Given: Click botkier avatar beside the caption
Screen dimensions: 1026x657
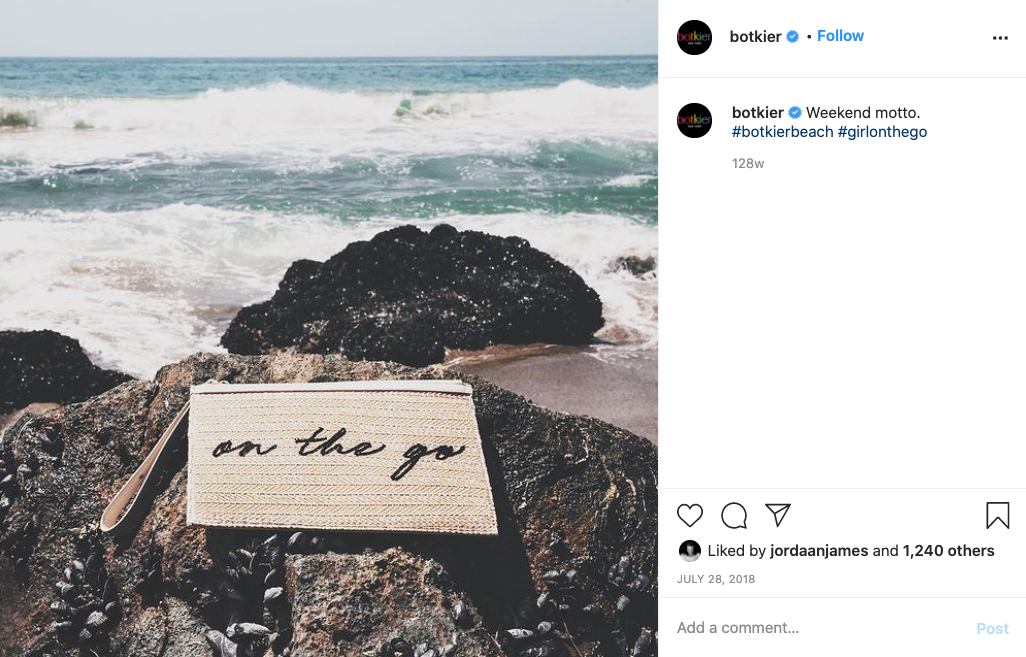Looking at the screenshot, I should [694, 120].
